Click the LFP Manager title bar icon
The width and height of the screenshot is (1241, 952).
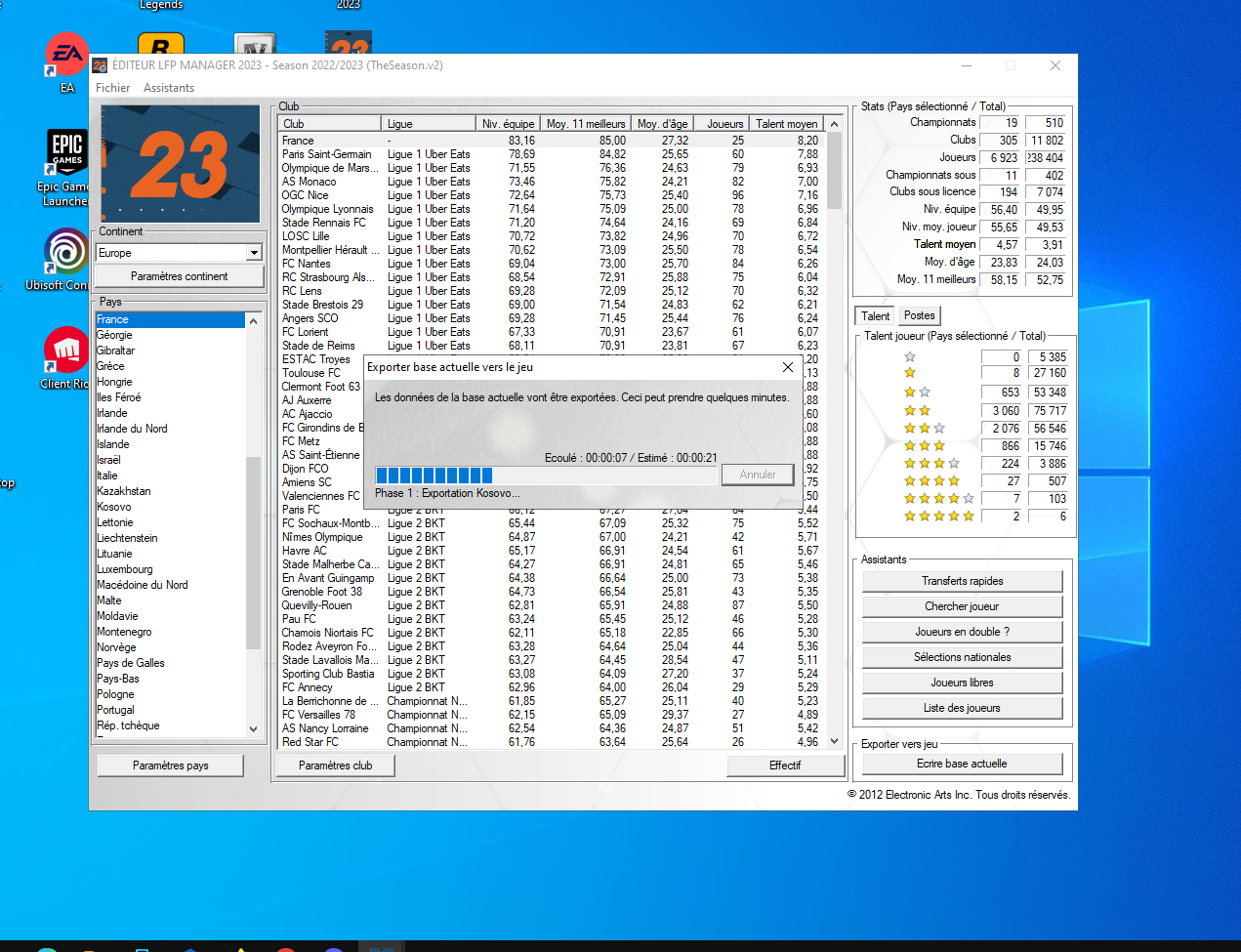[100, 65]
